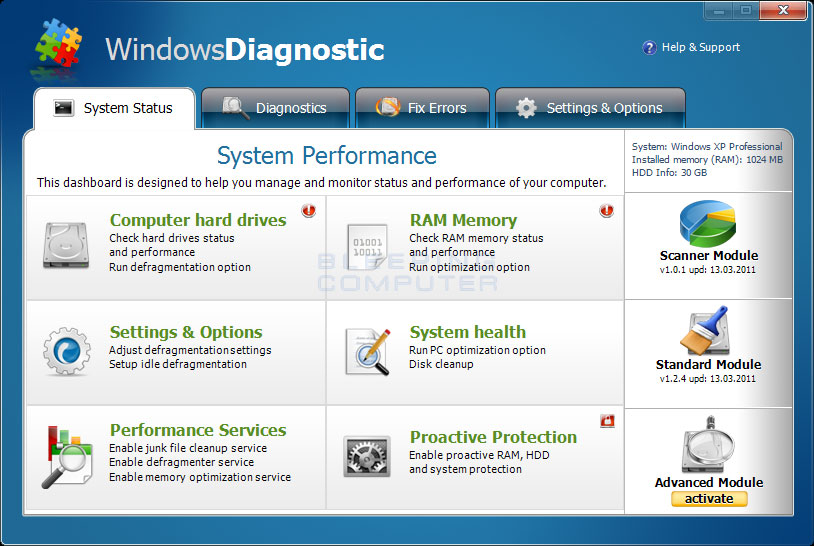Select the Standard Module label
The height and width of the screenshot is (546, 814).
point(708,364)
